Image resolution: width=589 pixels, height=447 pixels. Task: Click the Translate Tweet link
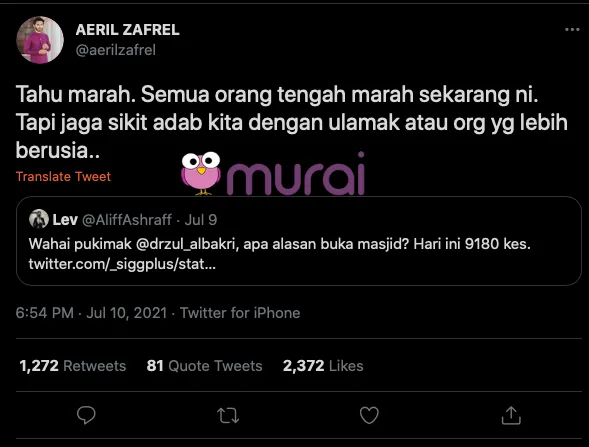(x=63, y=177)
